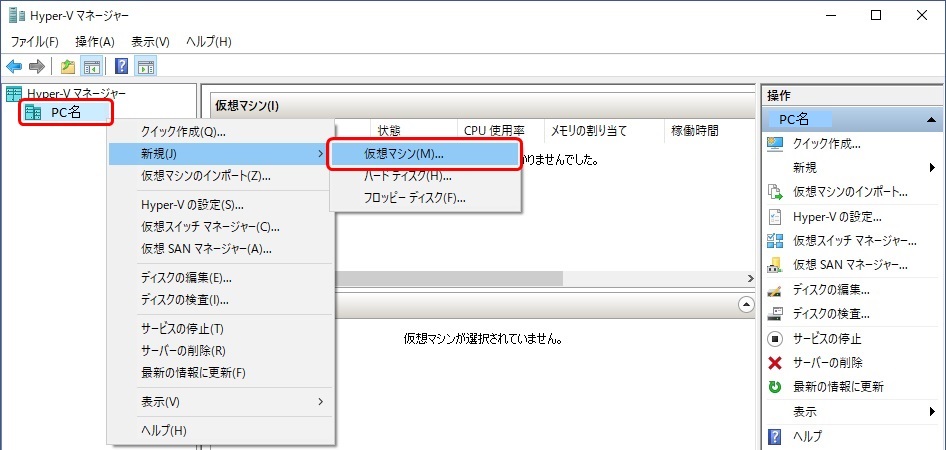
Task: Choose 仮想マシン(M)... in the submenu
Action: pyautogui.click(x=425, y=154)
